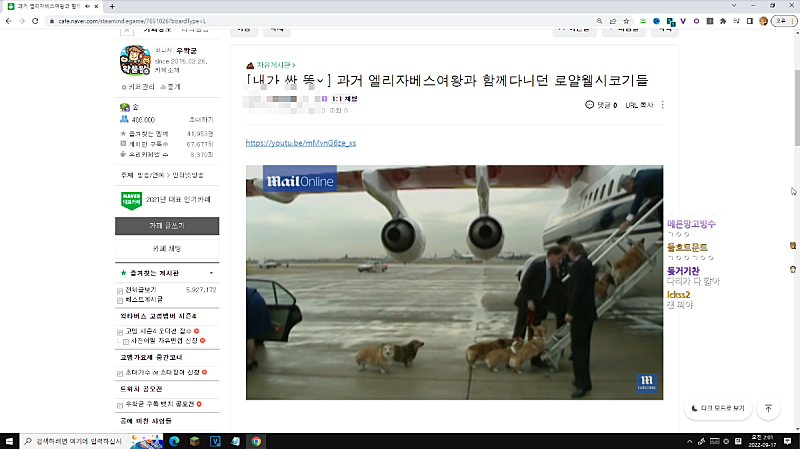Open tab search chevron in title bar
Image resolution: width=800 pixels, height=449 pixels.
tap(734, 6)
